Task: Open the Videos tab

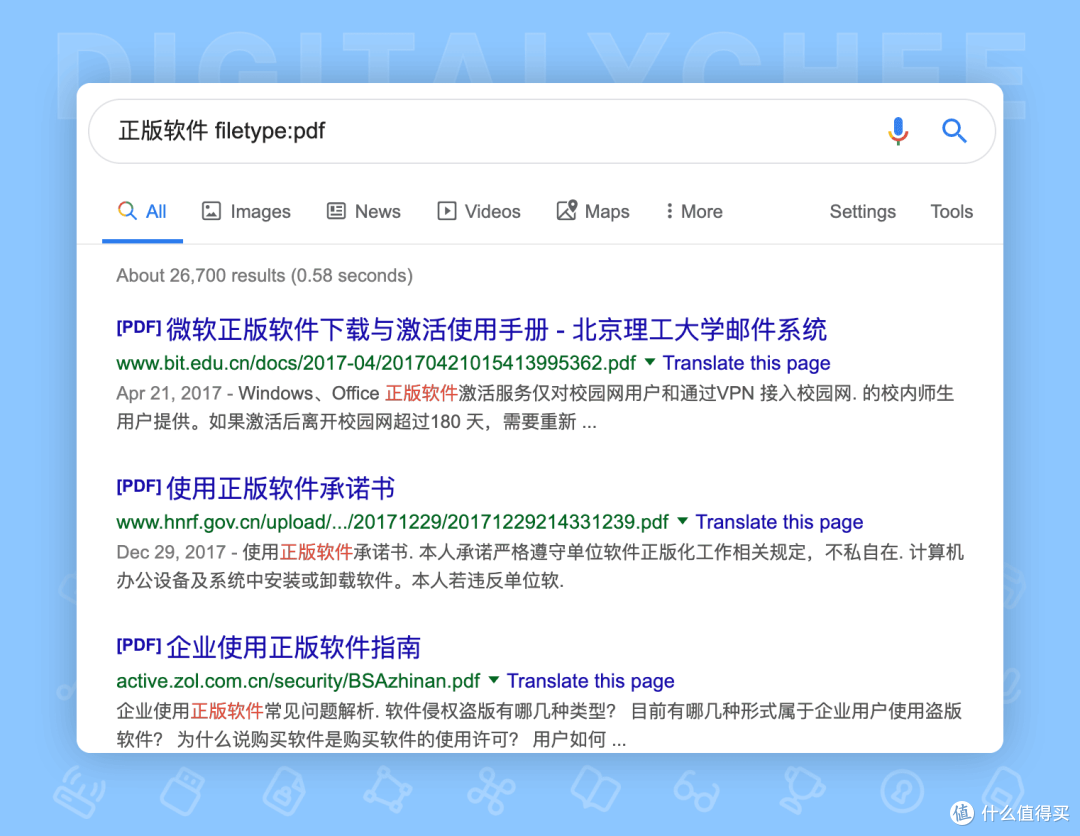Action: tap(479, 211)
